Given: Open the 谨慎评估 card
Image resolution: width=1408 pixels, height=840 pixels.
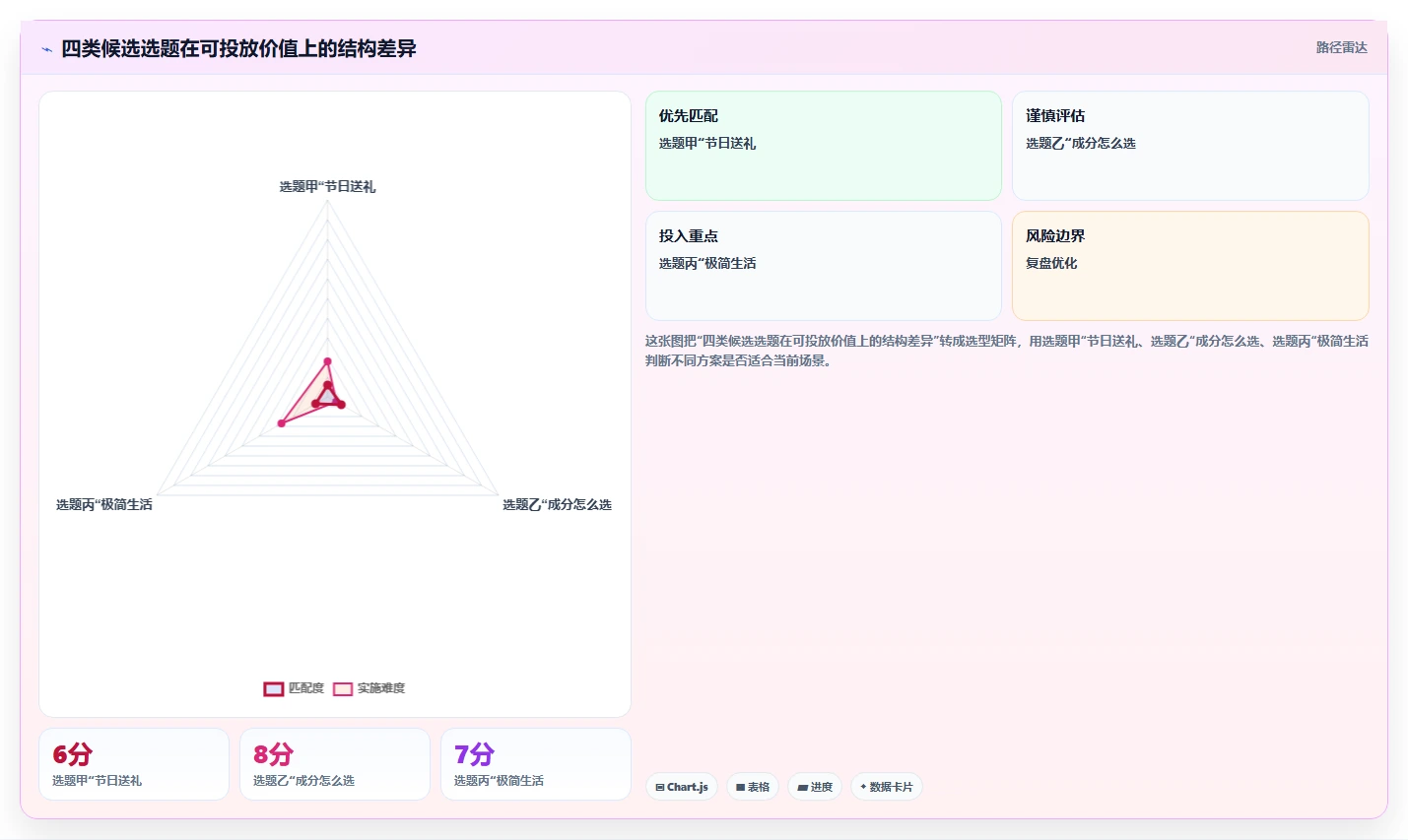Looking at the screenshot, I should pyautogui.click(x=1190, y=146).
